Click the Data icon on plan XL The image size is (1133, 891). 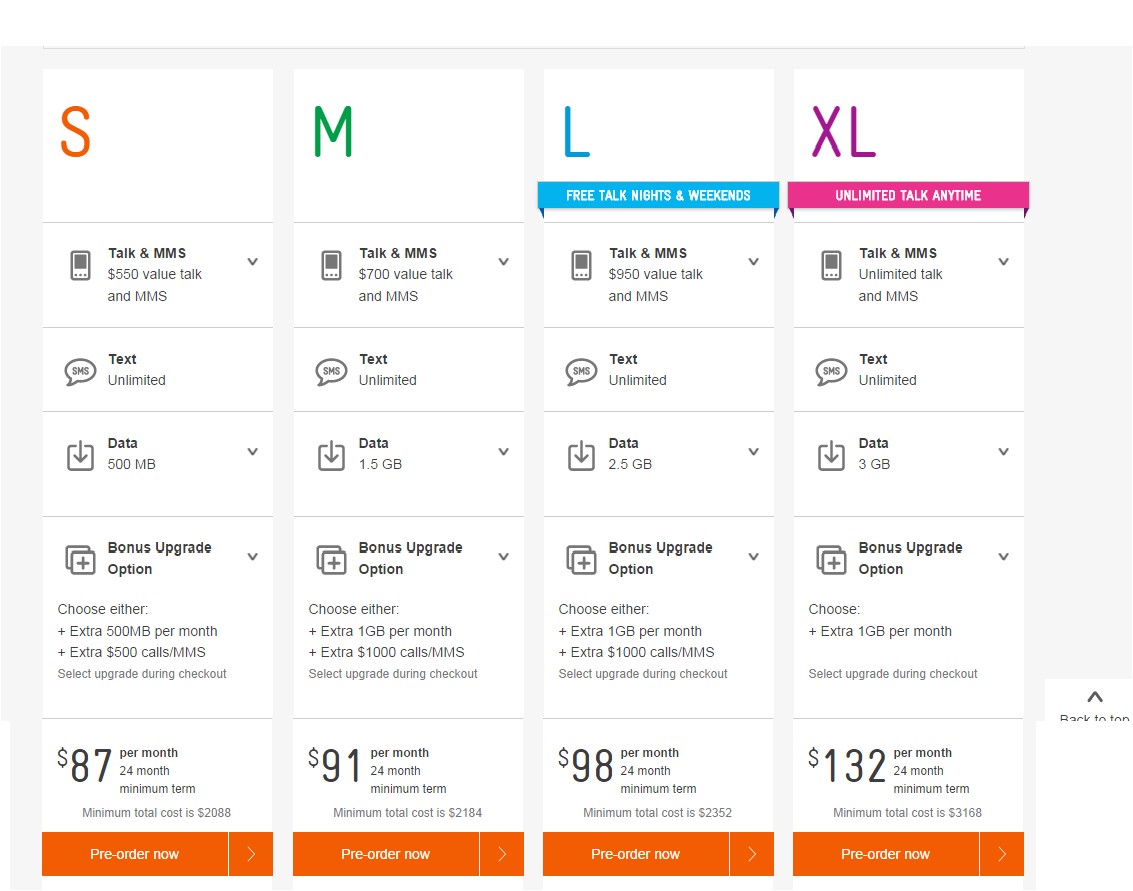(x=831, y=454)
